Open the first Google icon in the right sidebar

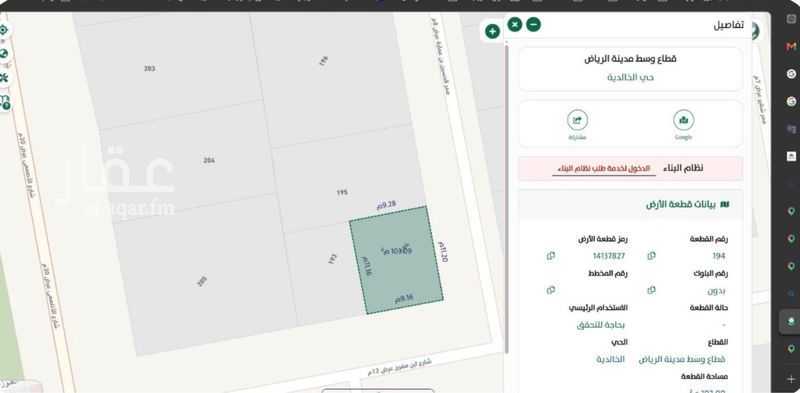coord(791,74)
